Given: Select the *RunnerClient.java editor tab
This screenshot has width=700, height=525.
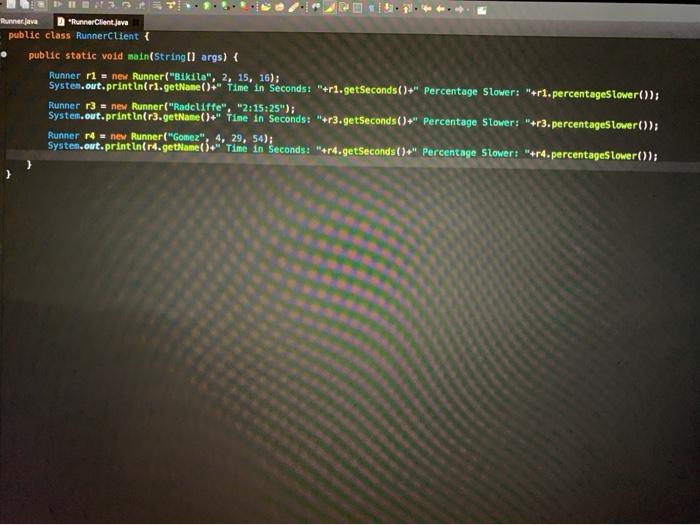Looking at the screenshot, I should 98,22.
